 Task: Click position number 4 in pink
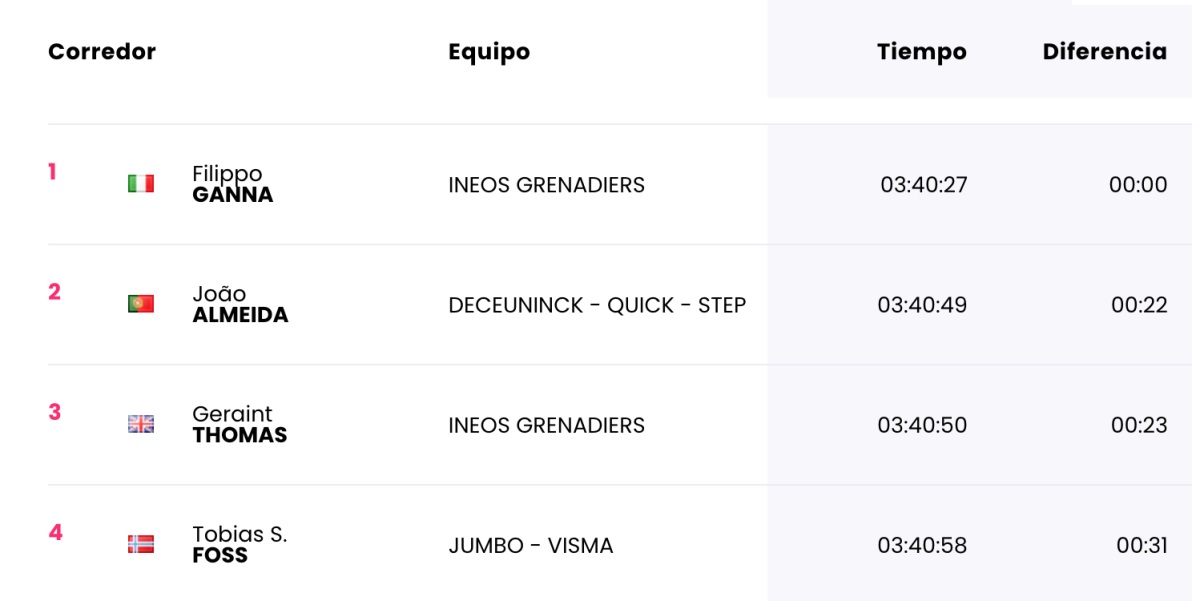tap(55, 532)
